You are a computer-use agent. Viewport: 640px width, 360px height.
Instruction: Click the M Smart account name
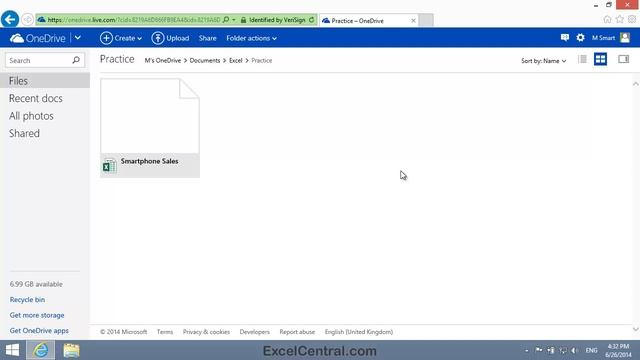click(603, 38)
